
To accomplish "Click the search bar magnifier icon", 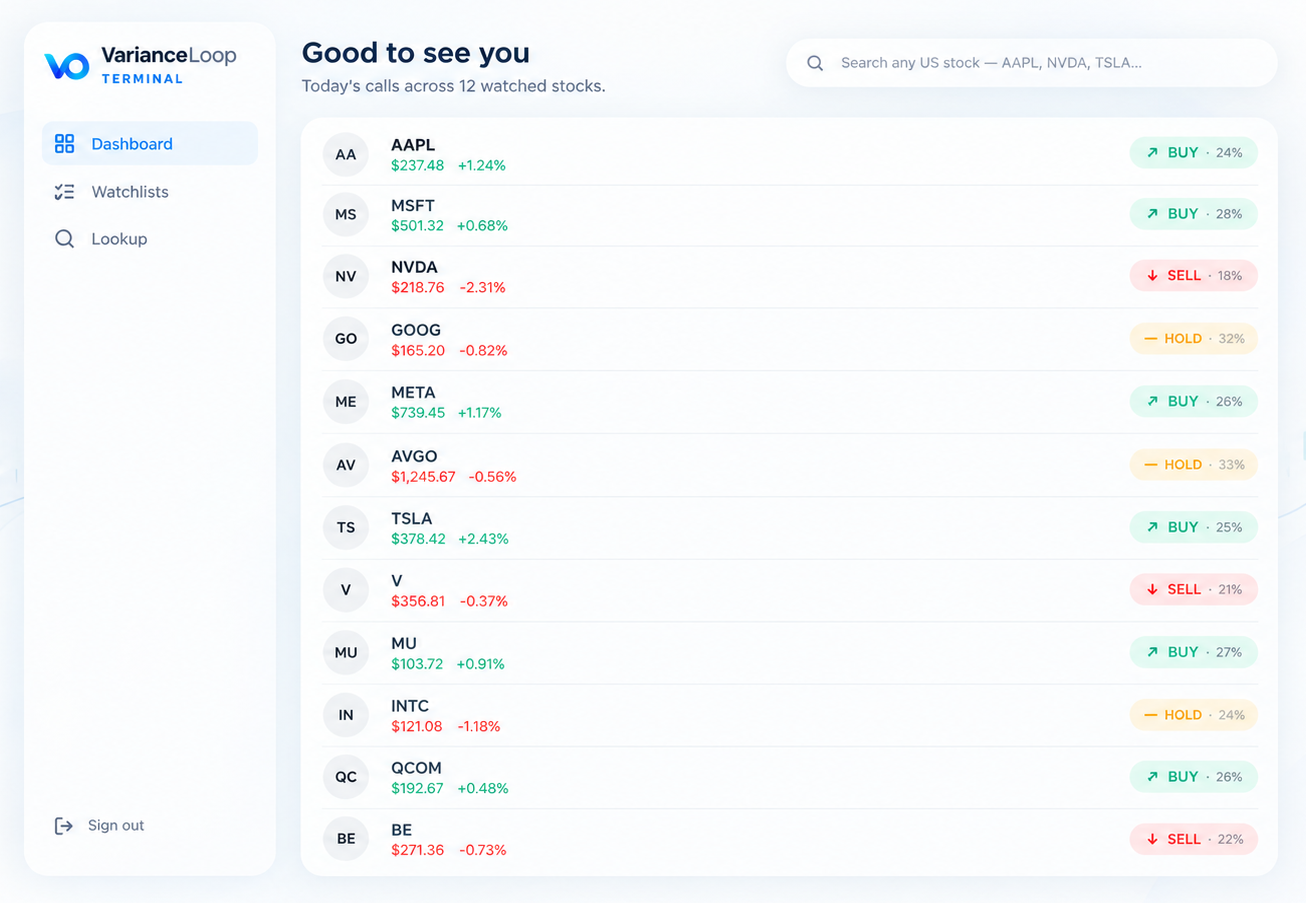I will (x=815, y=63).
